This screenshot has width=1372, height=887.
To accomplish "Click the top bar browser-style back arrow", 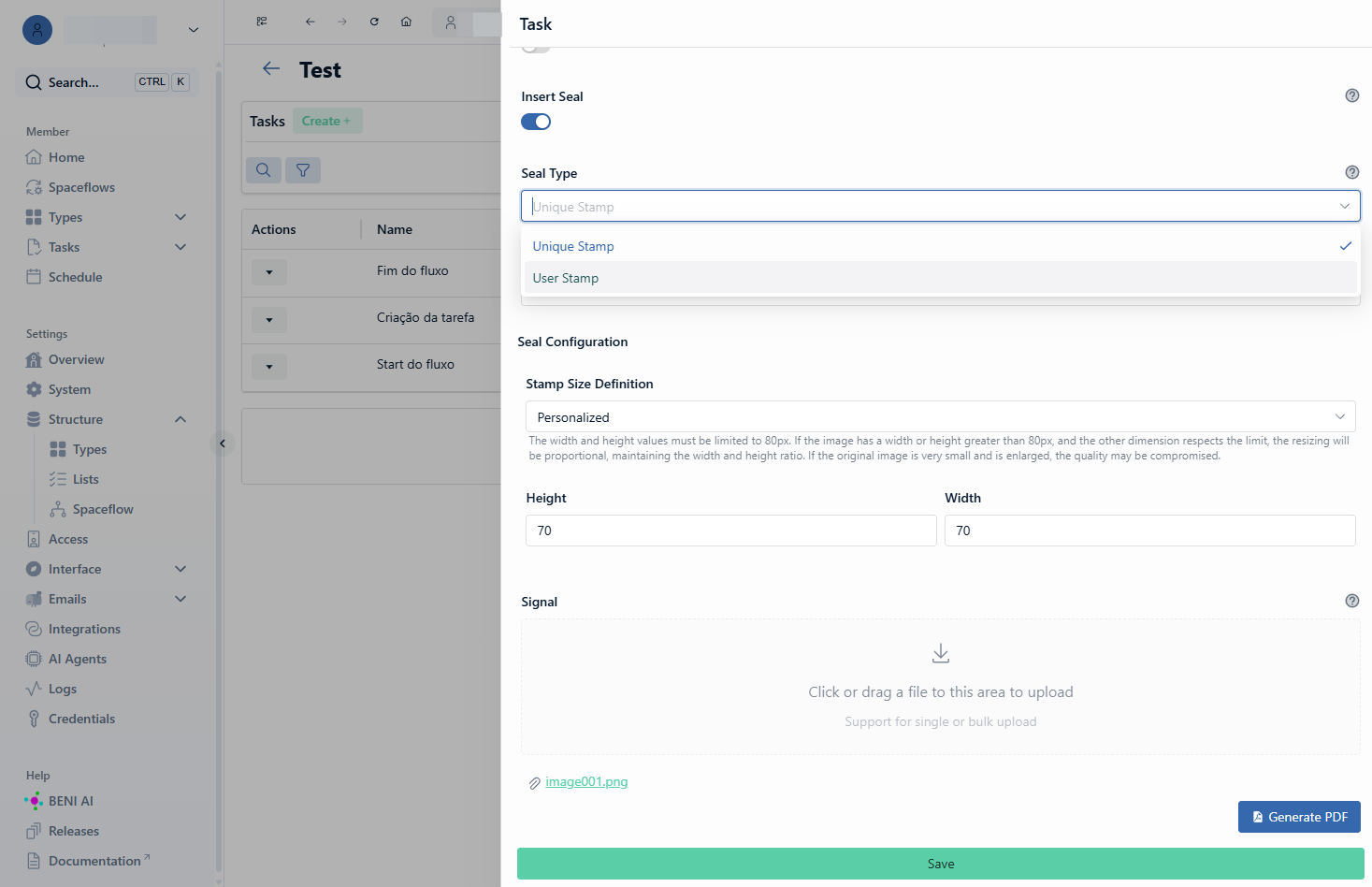I will point(311,22).
